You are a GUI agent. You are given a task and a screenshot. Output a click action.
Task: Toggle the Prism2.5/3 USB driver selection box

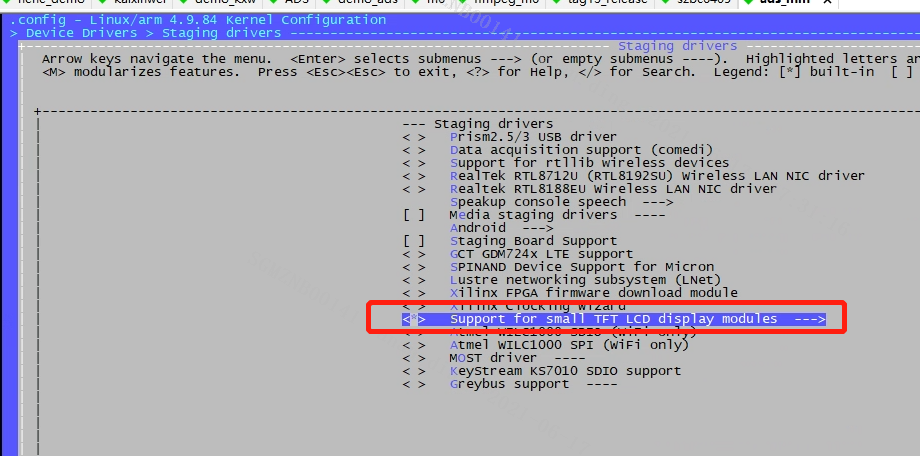point(414,137)
